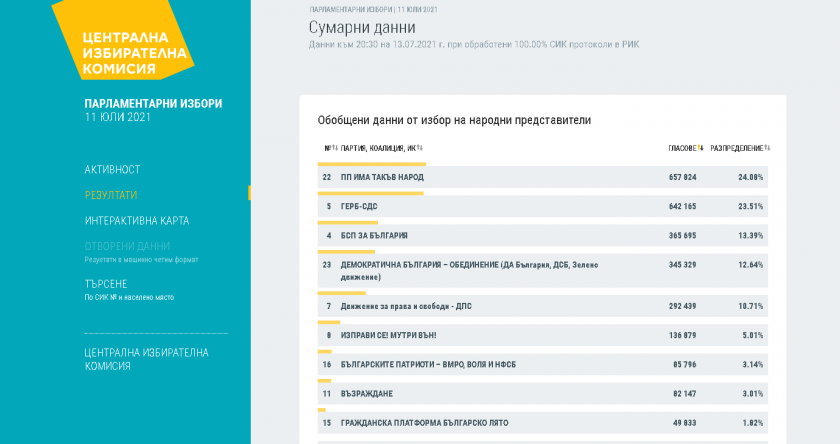The height and width of the screenshot is (444, 840).
Task: Click Парламентарни избори sidebar heading
Action: 153,104
